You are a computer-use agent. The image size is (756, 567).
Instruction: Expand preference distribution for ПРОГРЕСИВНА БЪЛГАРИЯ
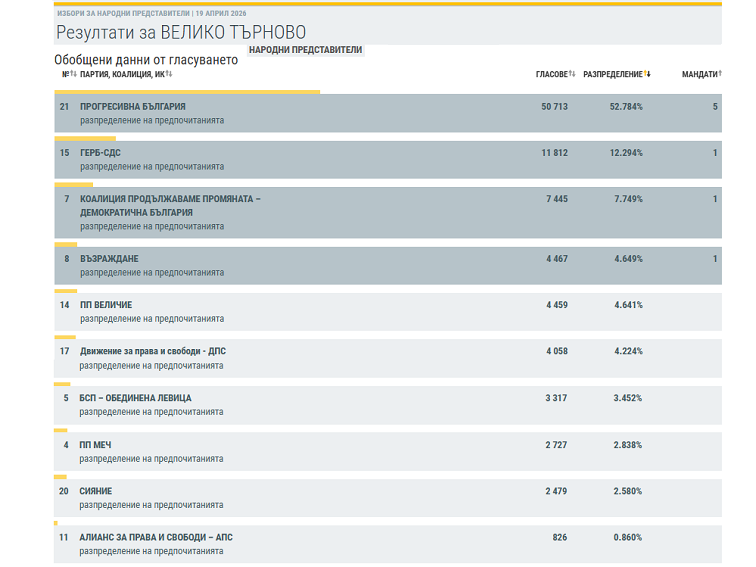(x=152, y=120)
